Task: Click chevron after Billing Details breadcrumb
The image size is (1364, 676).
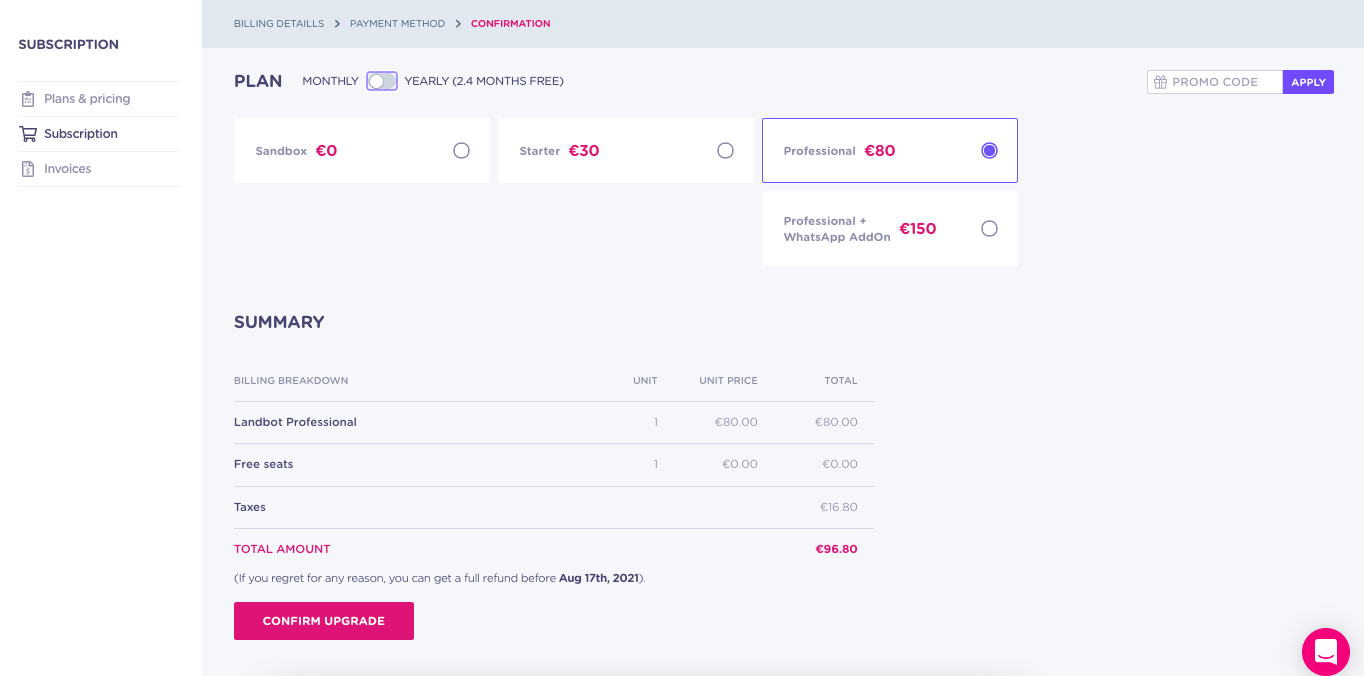Action: (338, 23)
